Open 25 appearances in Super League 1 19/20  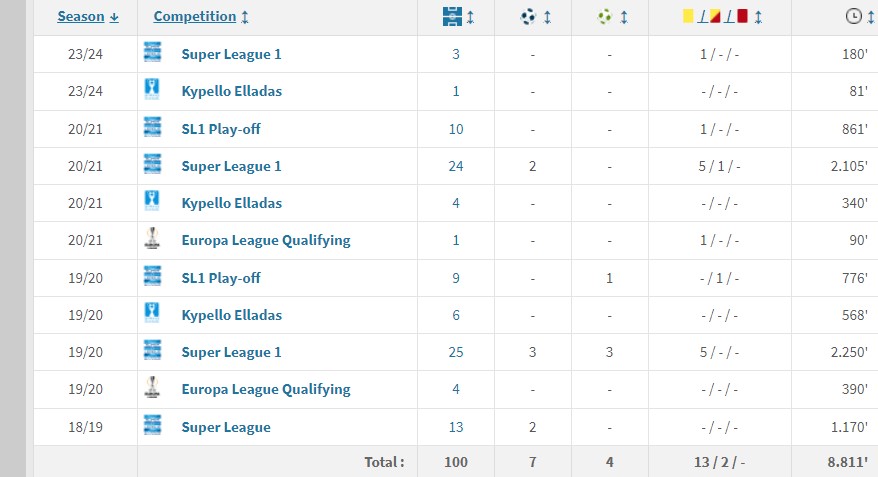[x=456, y=352]
